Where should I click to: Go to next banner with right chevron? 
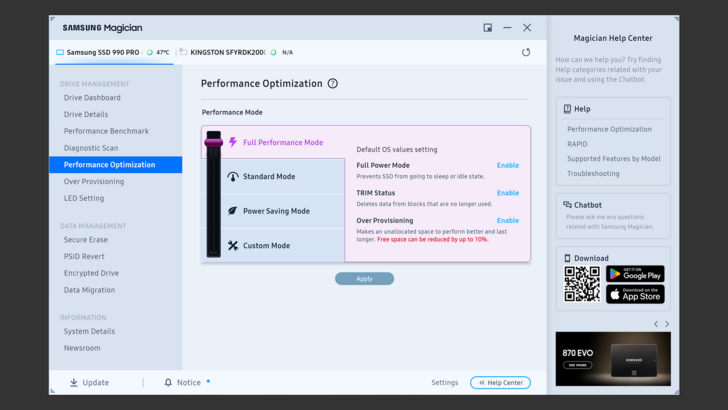(667, 324)
